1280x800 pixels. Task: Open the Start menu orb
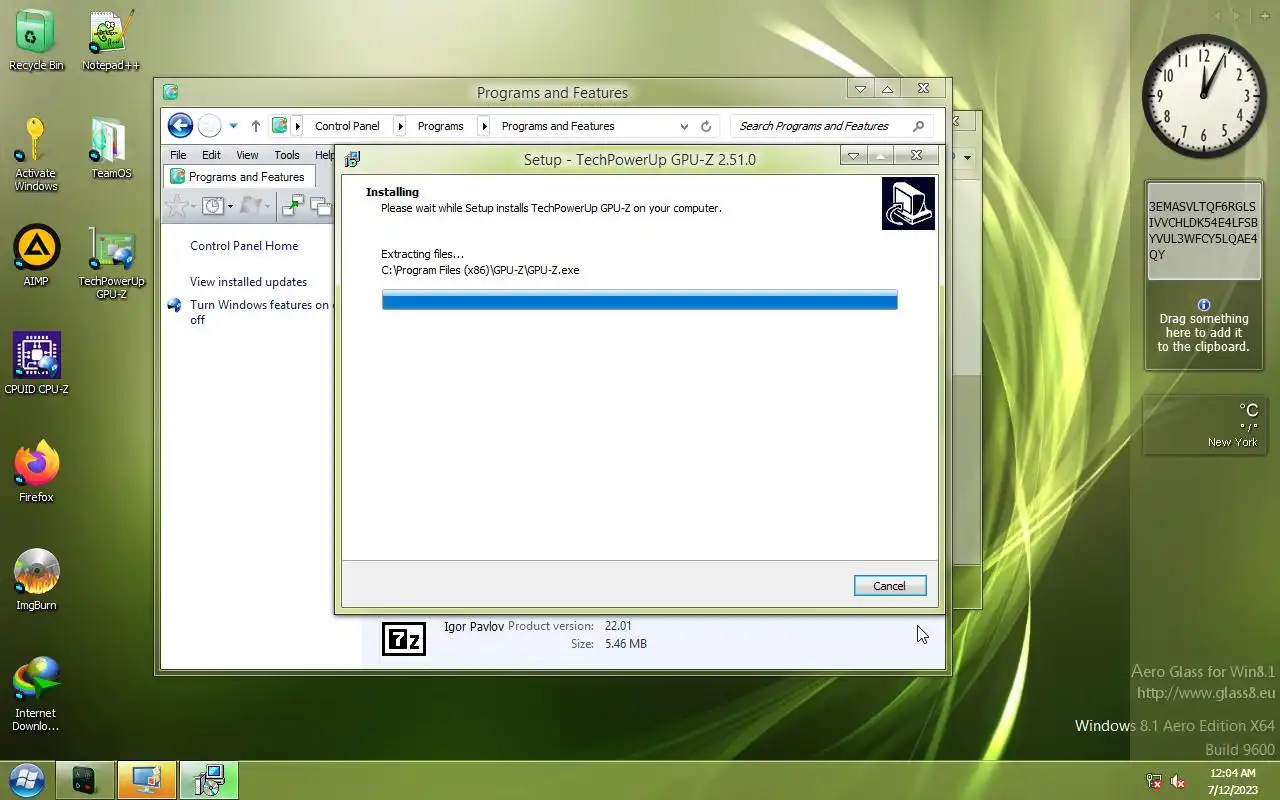[x=27, y=779]
